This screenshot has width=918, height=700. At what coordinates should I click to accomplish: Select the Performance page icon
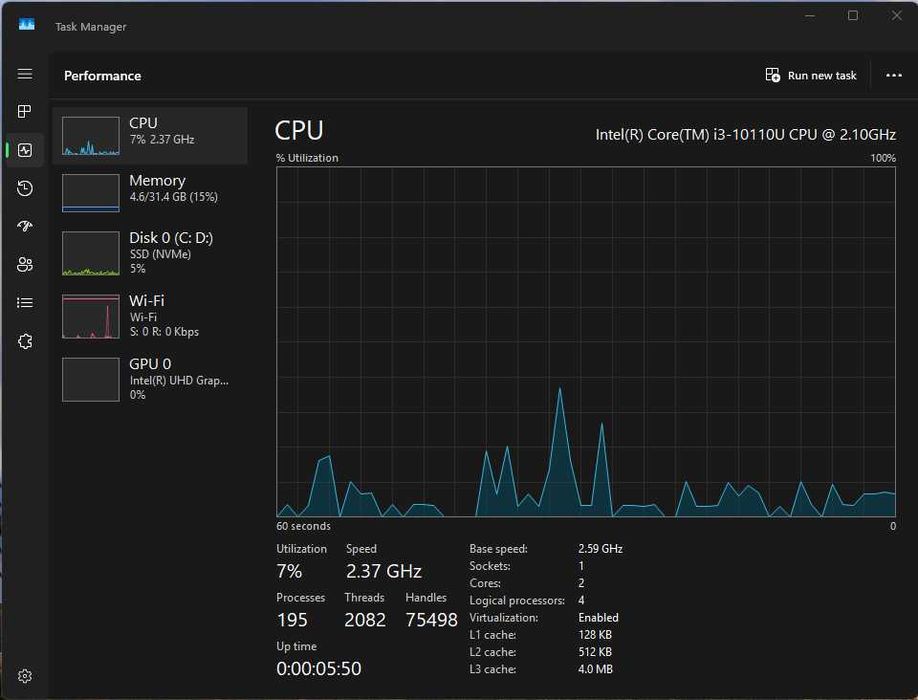[25, 150]
